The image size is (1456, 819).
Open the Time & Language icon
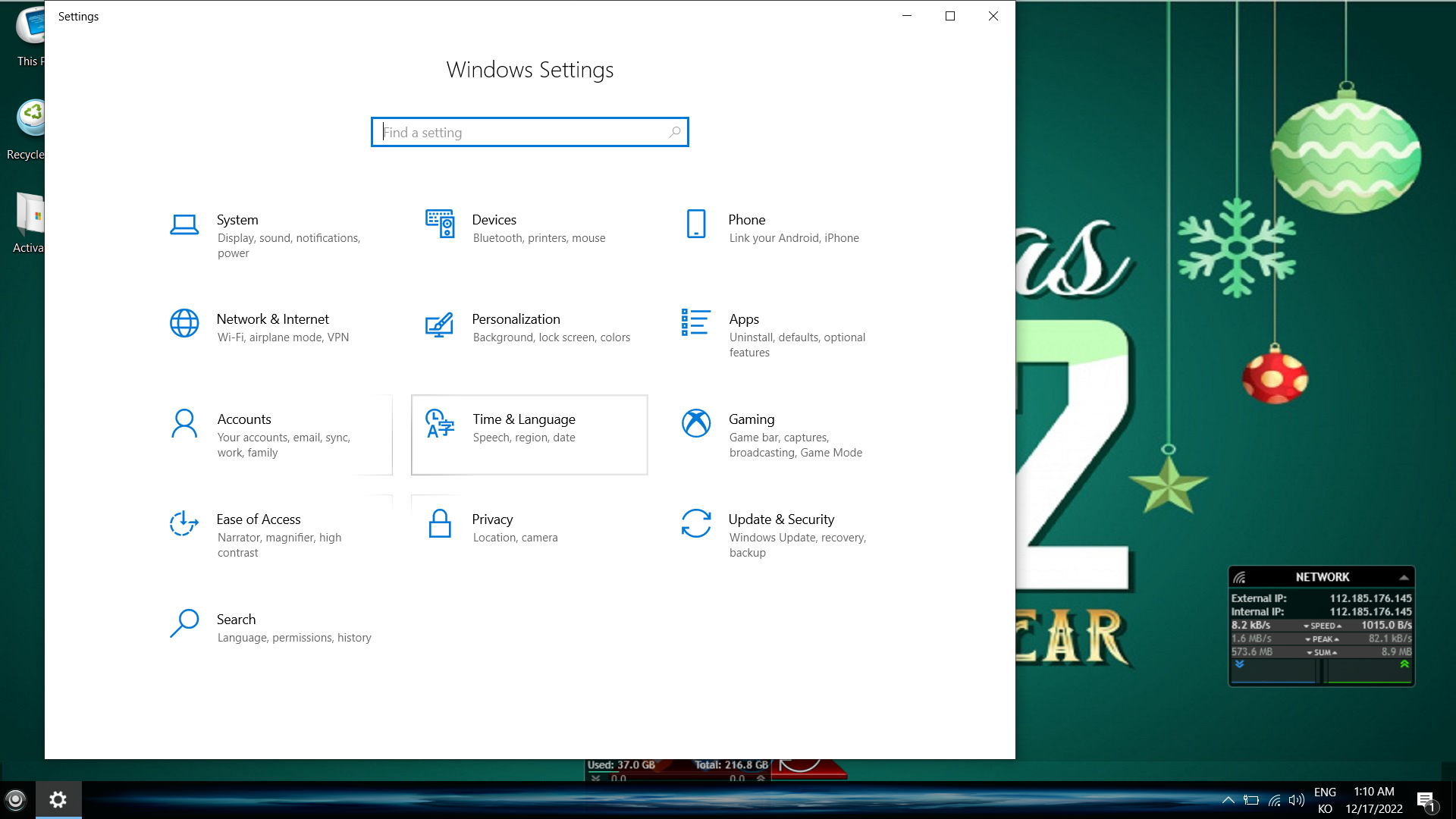440,423
